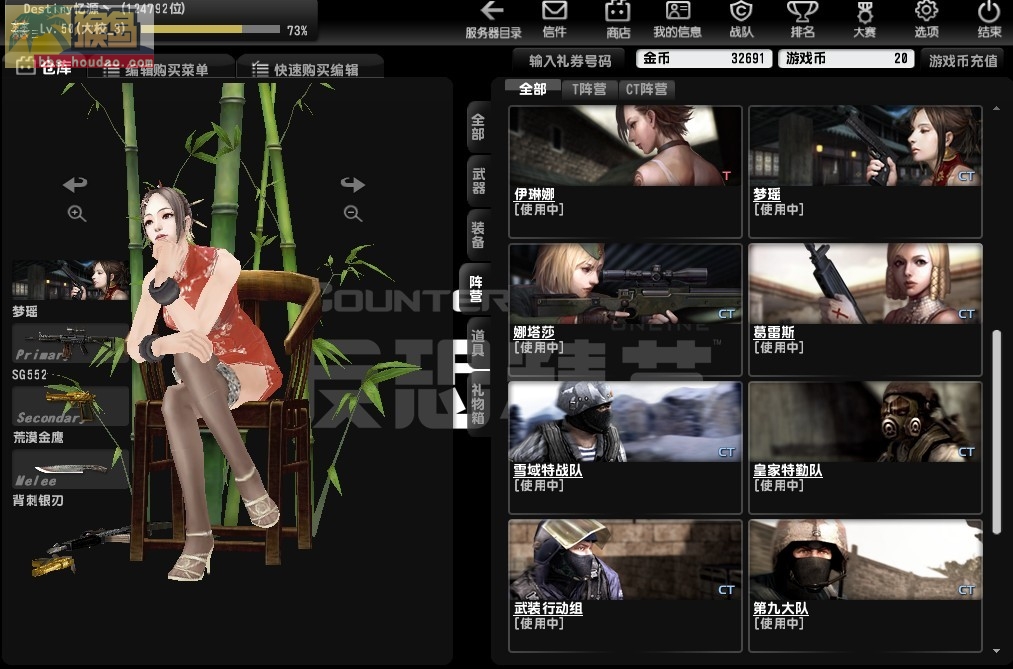The height and width of the screenshot is (669, 1013).
Task: Zoom out of the character model
Action: tap(353, 214)
